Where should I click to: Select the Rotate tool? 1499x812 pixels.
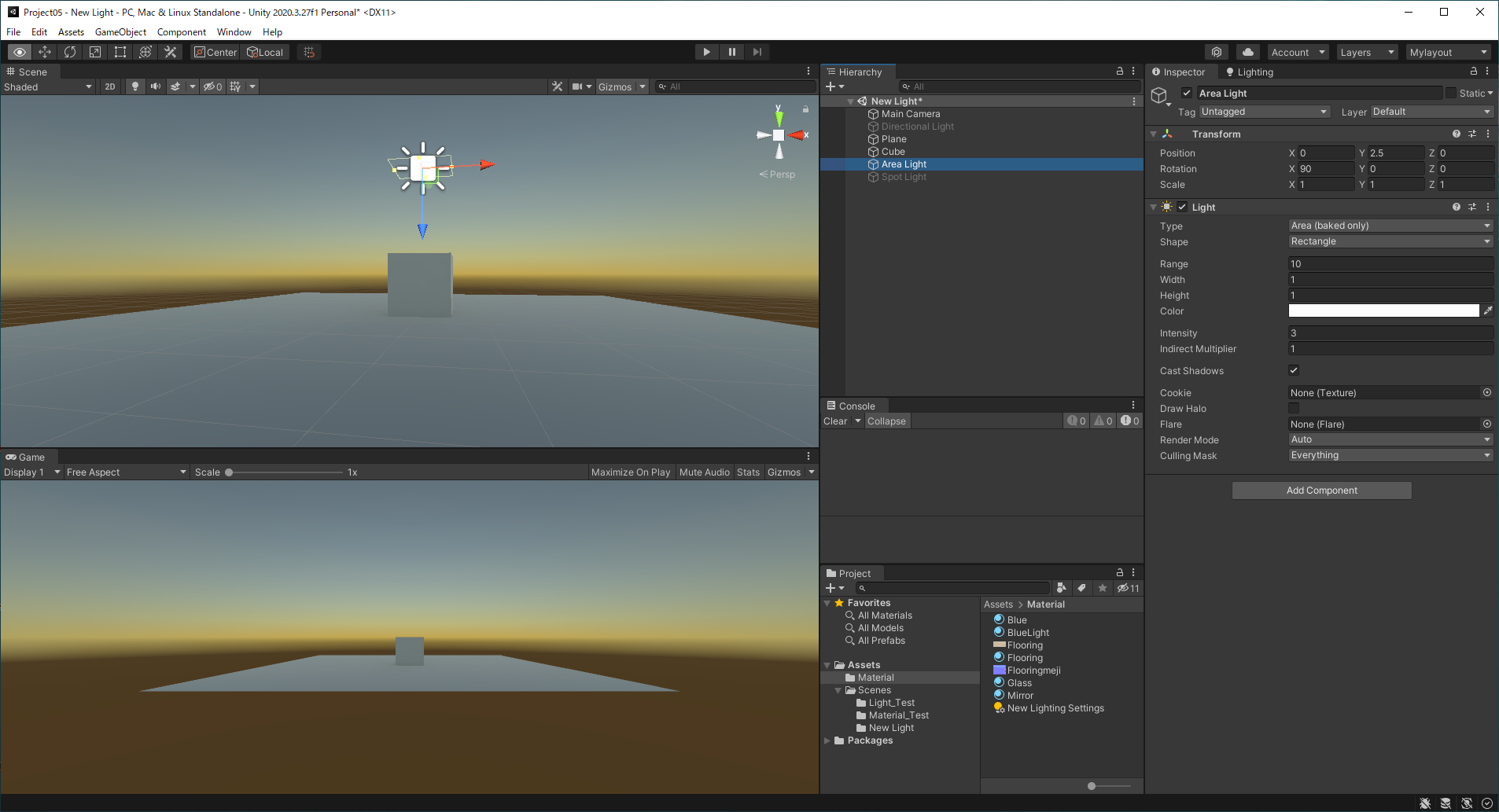coord(70,52)
